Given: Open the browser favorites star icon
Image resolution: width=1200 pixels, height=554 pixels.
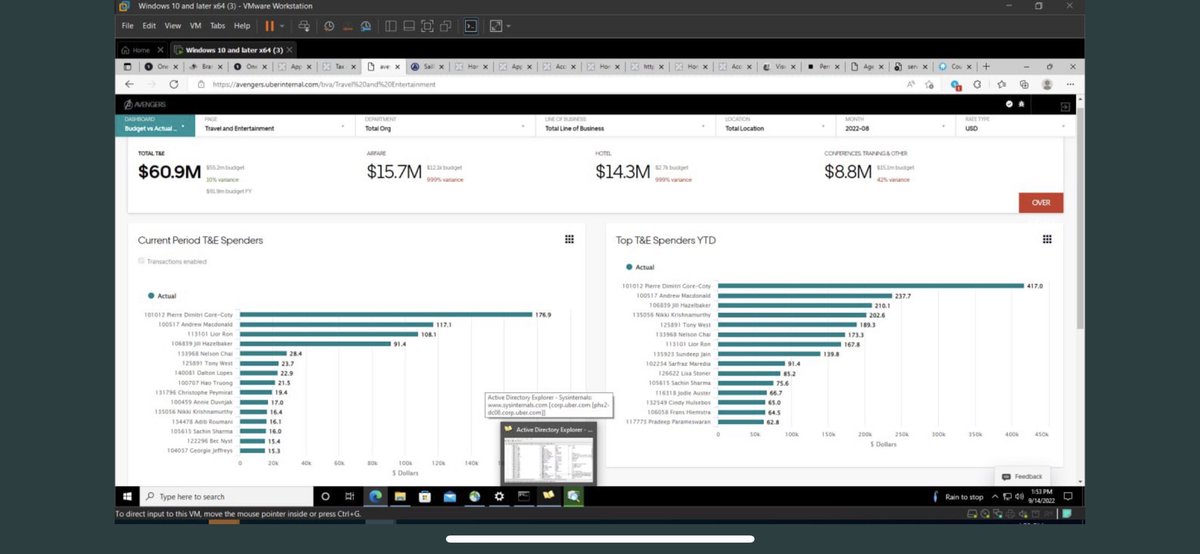Looking at the screenshot, I should tap(1002, 85).
